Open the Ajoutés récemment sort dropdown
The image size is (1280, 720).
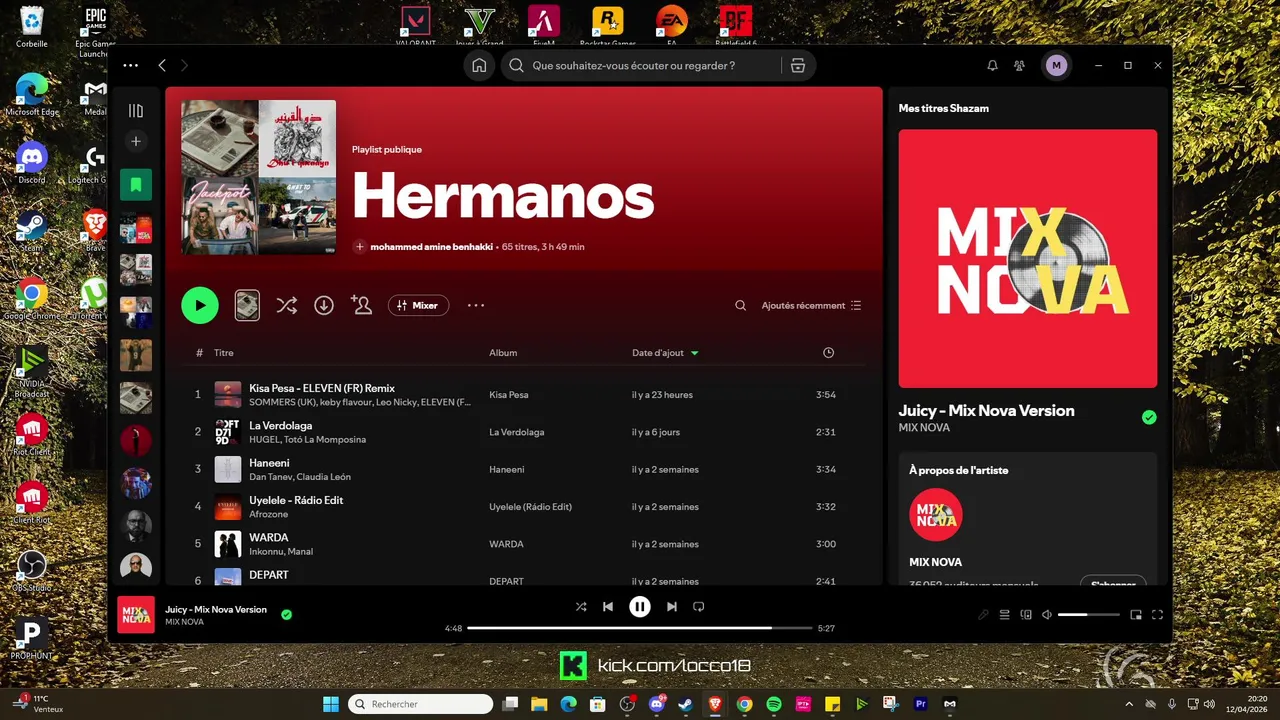pyautogui.click(x=811, y=305)
